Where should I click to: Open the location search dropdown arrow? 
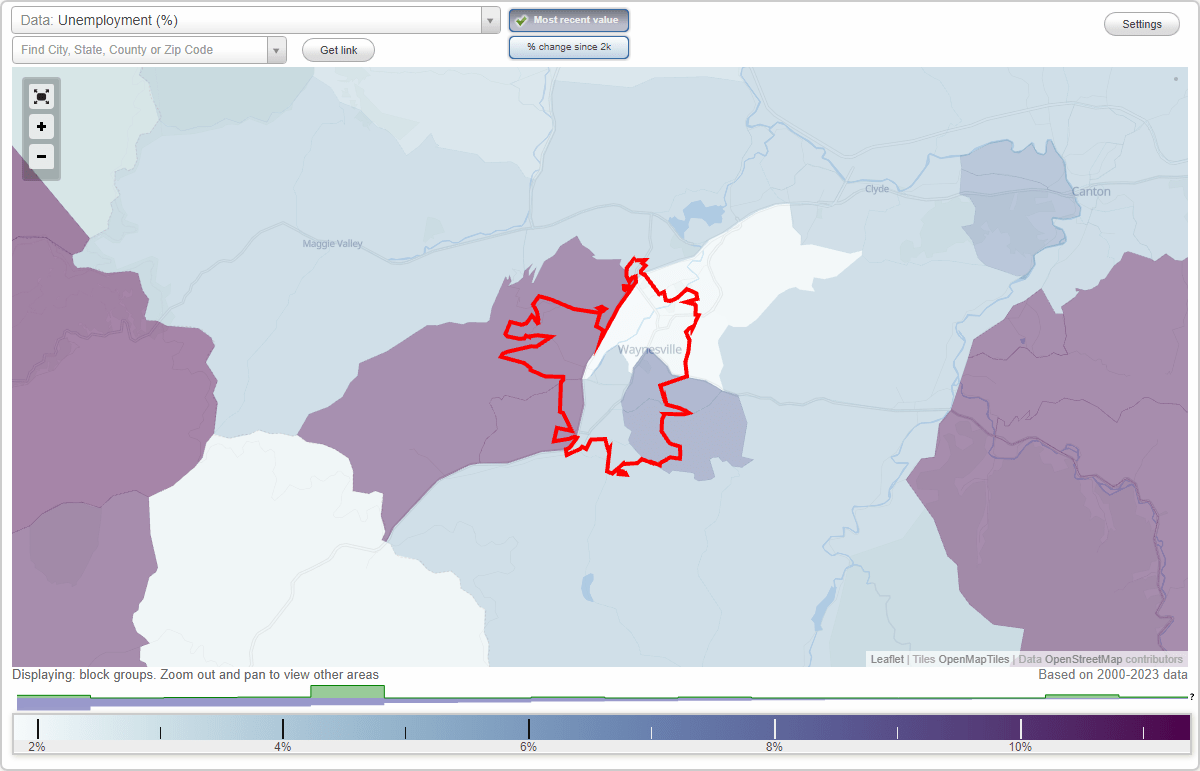point(276,49)
